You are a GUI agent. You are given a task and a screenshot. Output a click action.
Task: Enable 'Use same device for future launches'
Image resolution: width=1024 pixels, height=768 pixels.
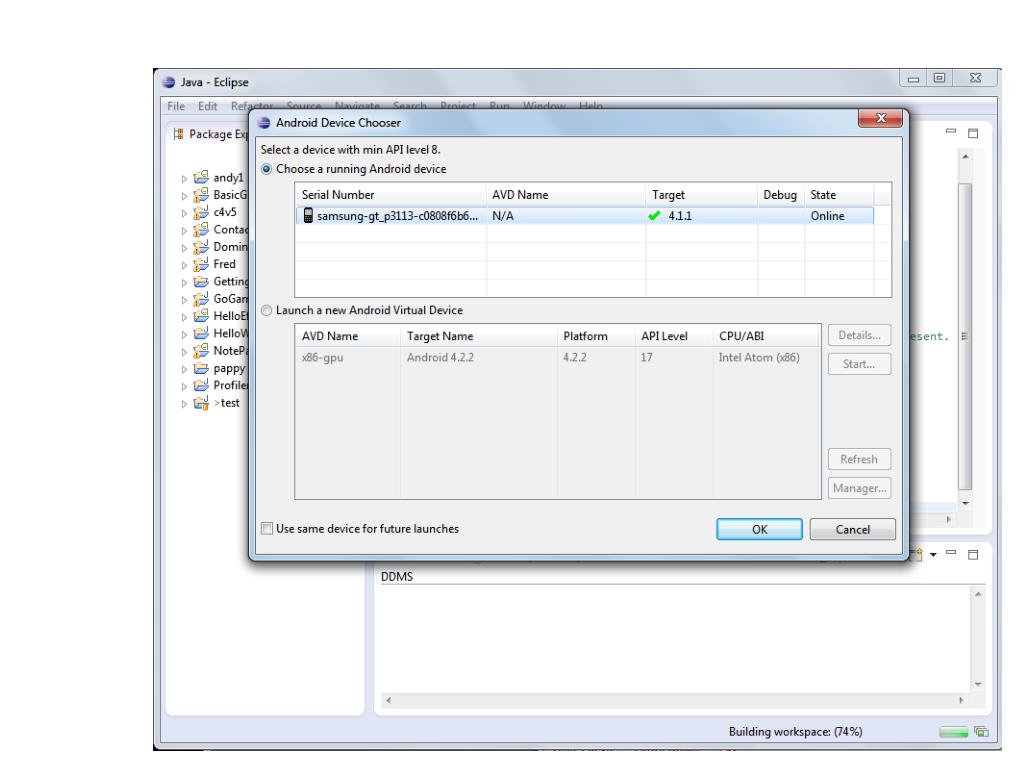[266, 529]
